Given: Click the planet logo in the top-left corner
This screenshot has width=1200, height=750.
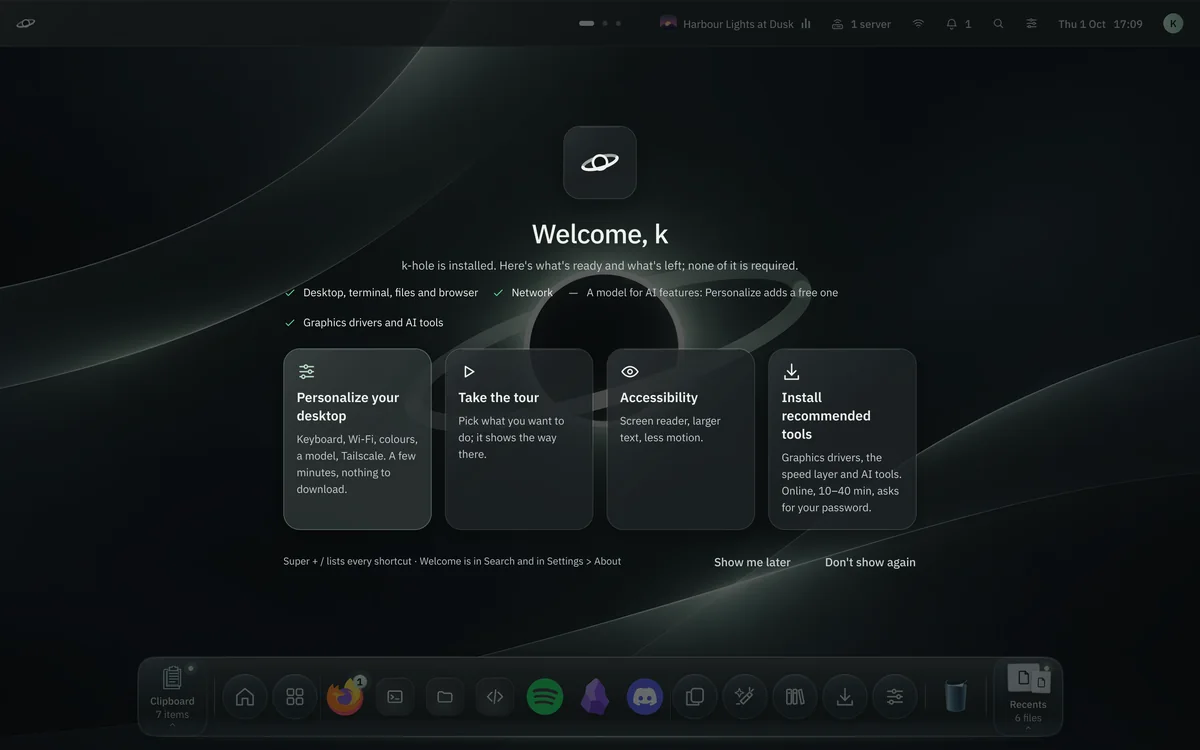Looking at the screenshot, I should click(x=26, y=23).
